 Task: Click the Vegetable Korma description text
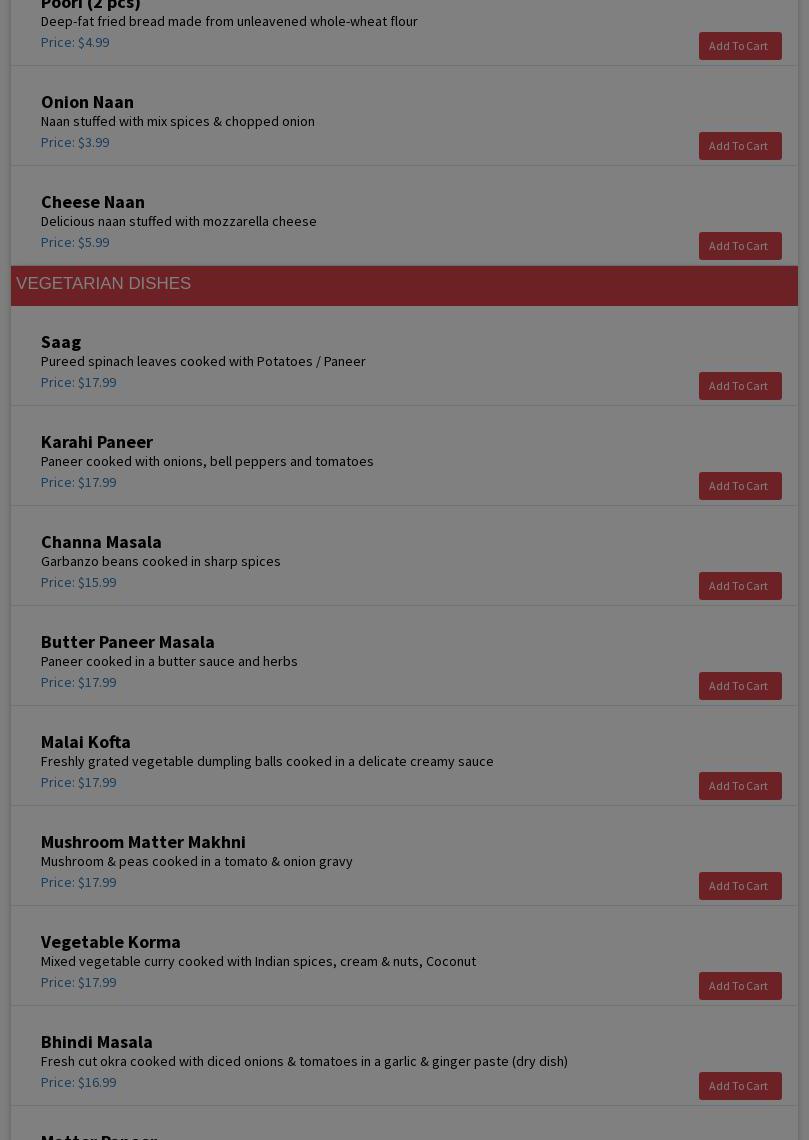(x=258, y=961)
